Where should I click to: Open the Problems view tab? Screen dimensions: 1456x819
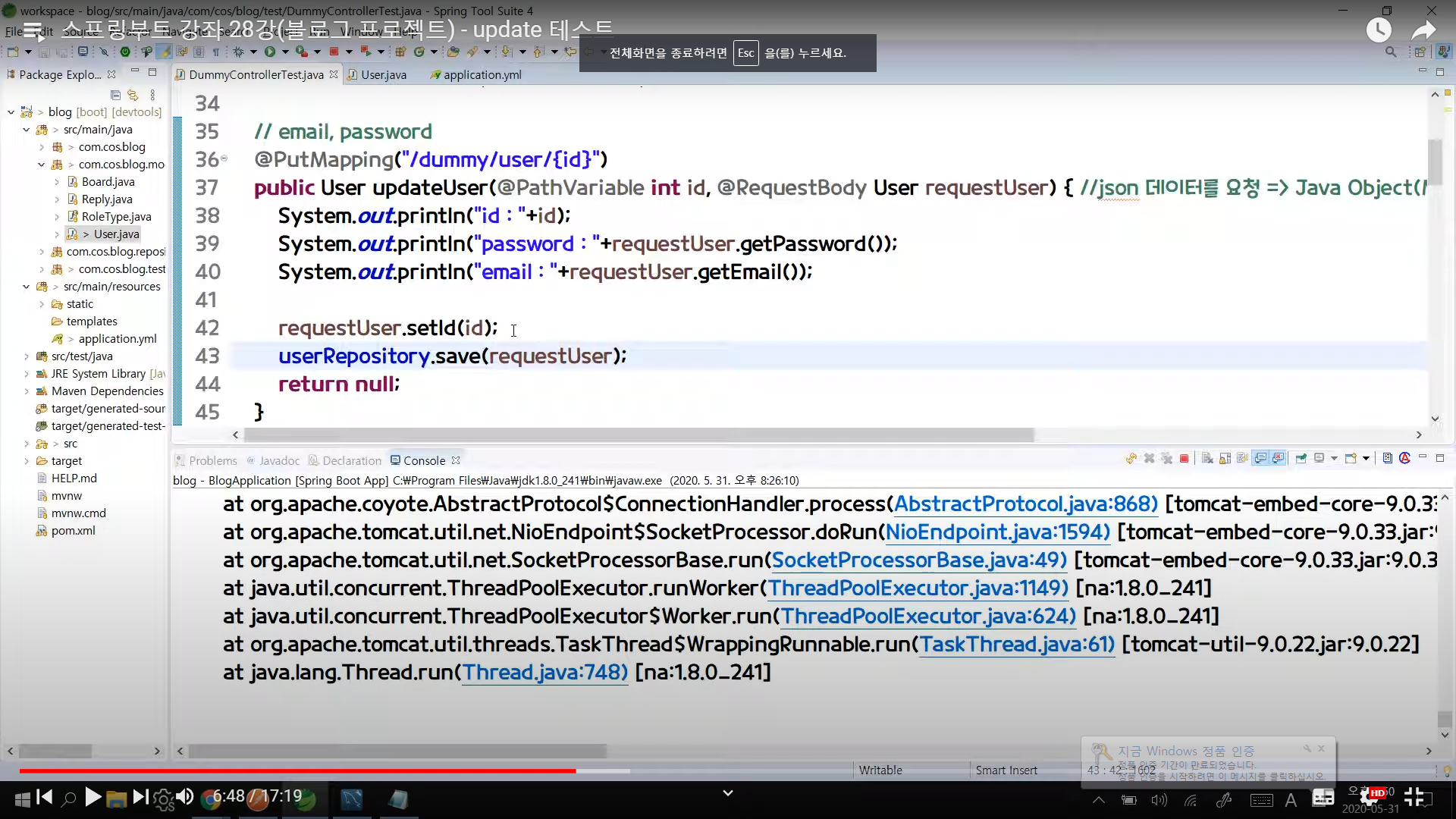(x=212, y=460)
